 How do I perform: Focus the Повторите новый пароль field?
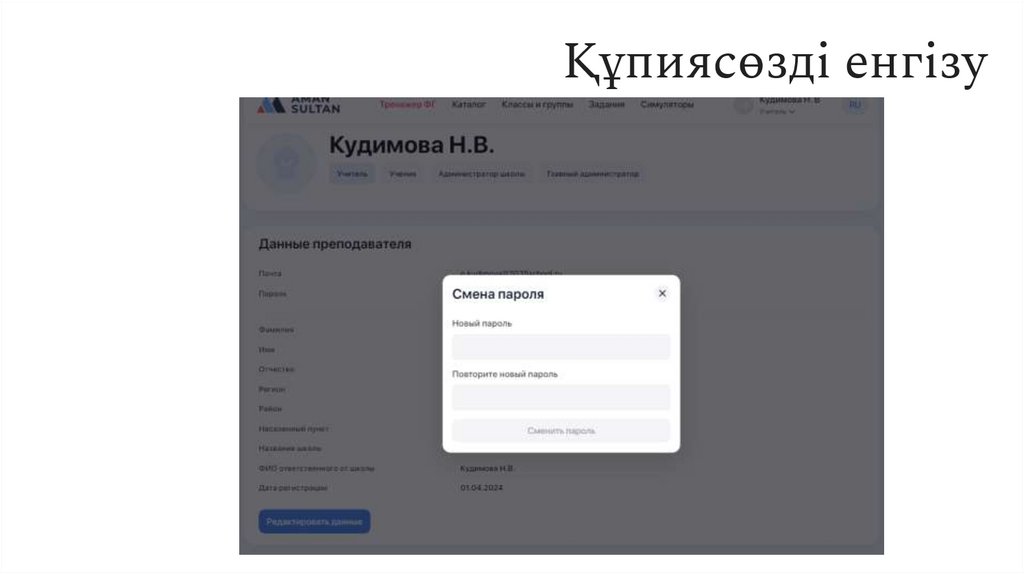click(x=561, y=397)
